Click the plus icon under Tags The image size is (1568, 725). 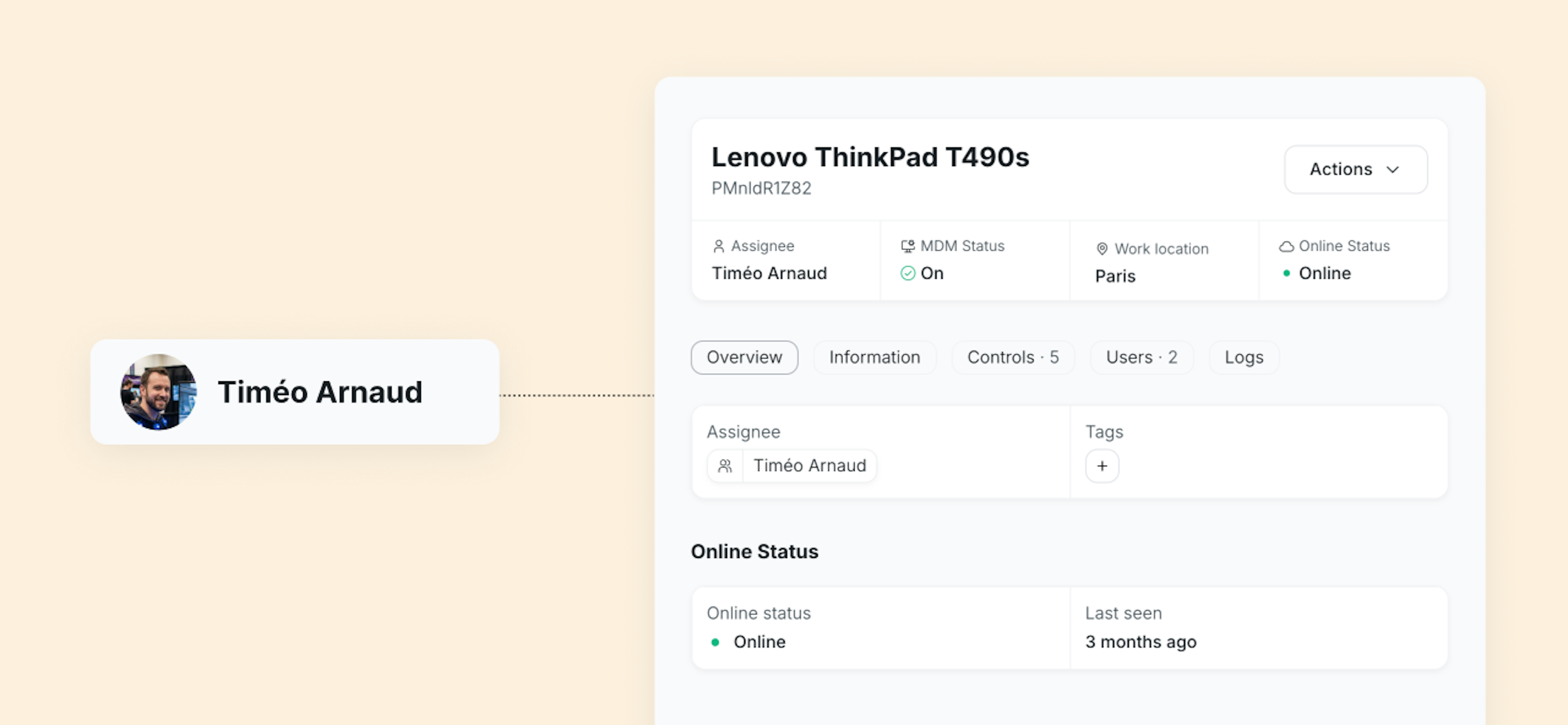click(1102, 466)
